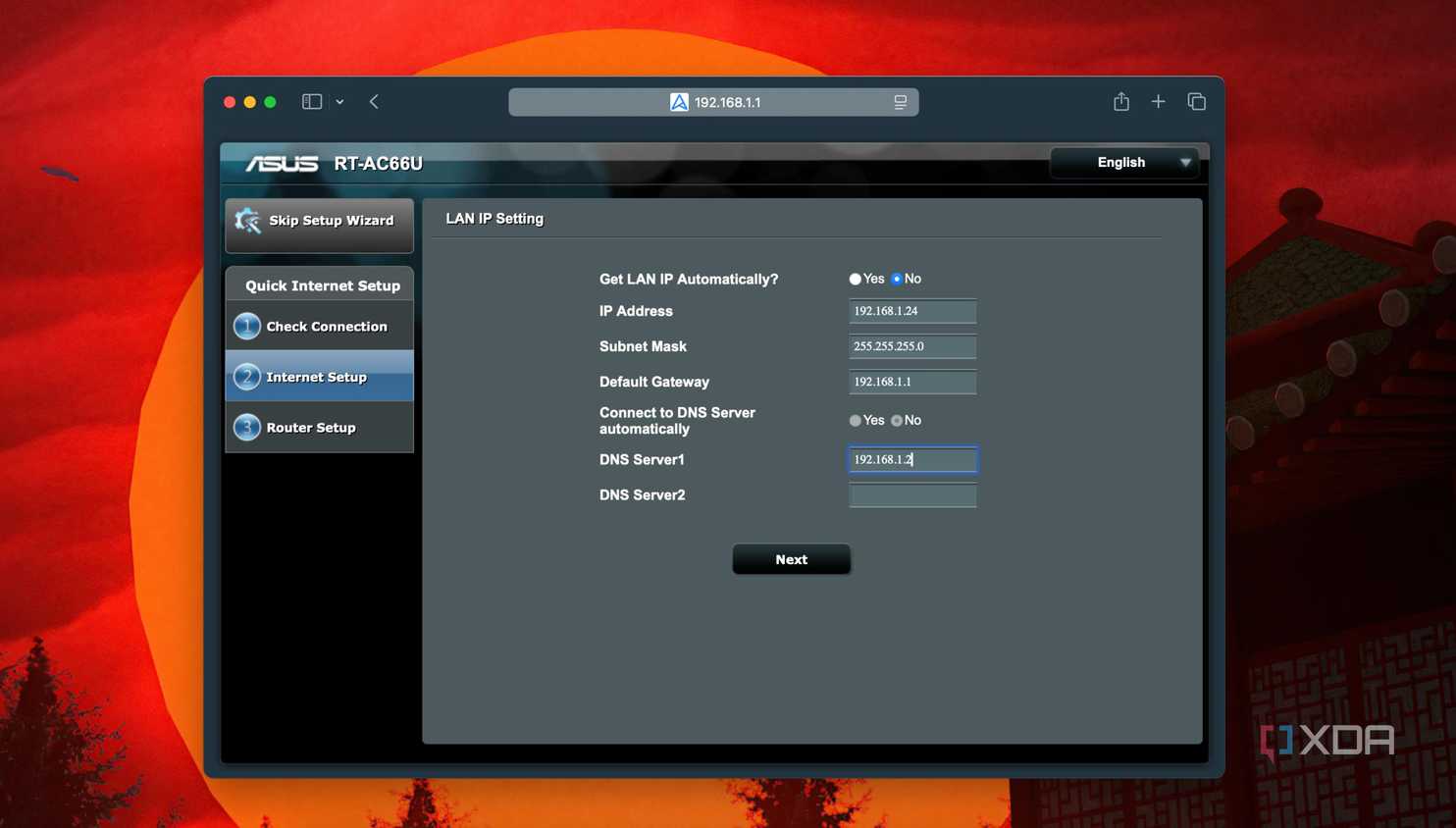Click the IP Address field
1456x828 pixels.
[912, 311]
